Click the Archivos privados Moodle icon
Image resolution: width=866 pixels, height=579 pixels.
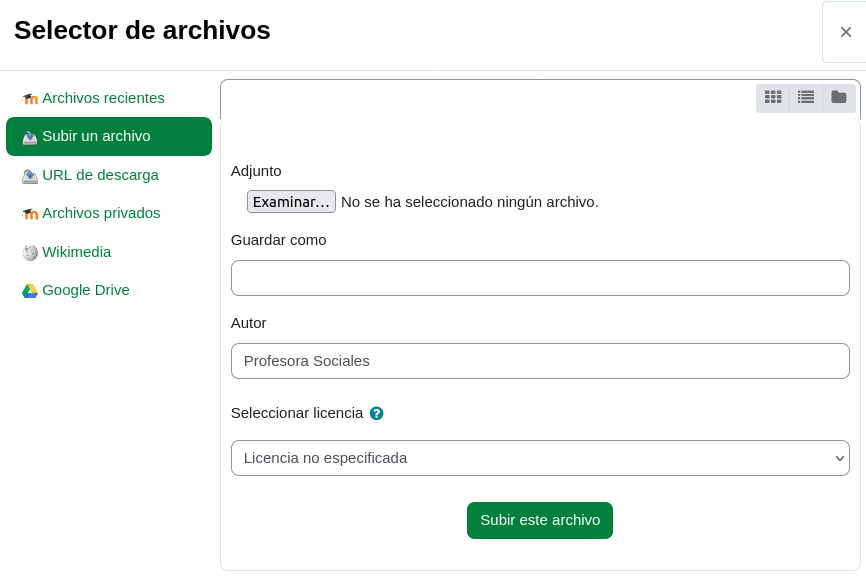(x=30, y=213)
